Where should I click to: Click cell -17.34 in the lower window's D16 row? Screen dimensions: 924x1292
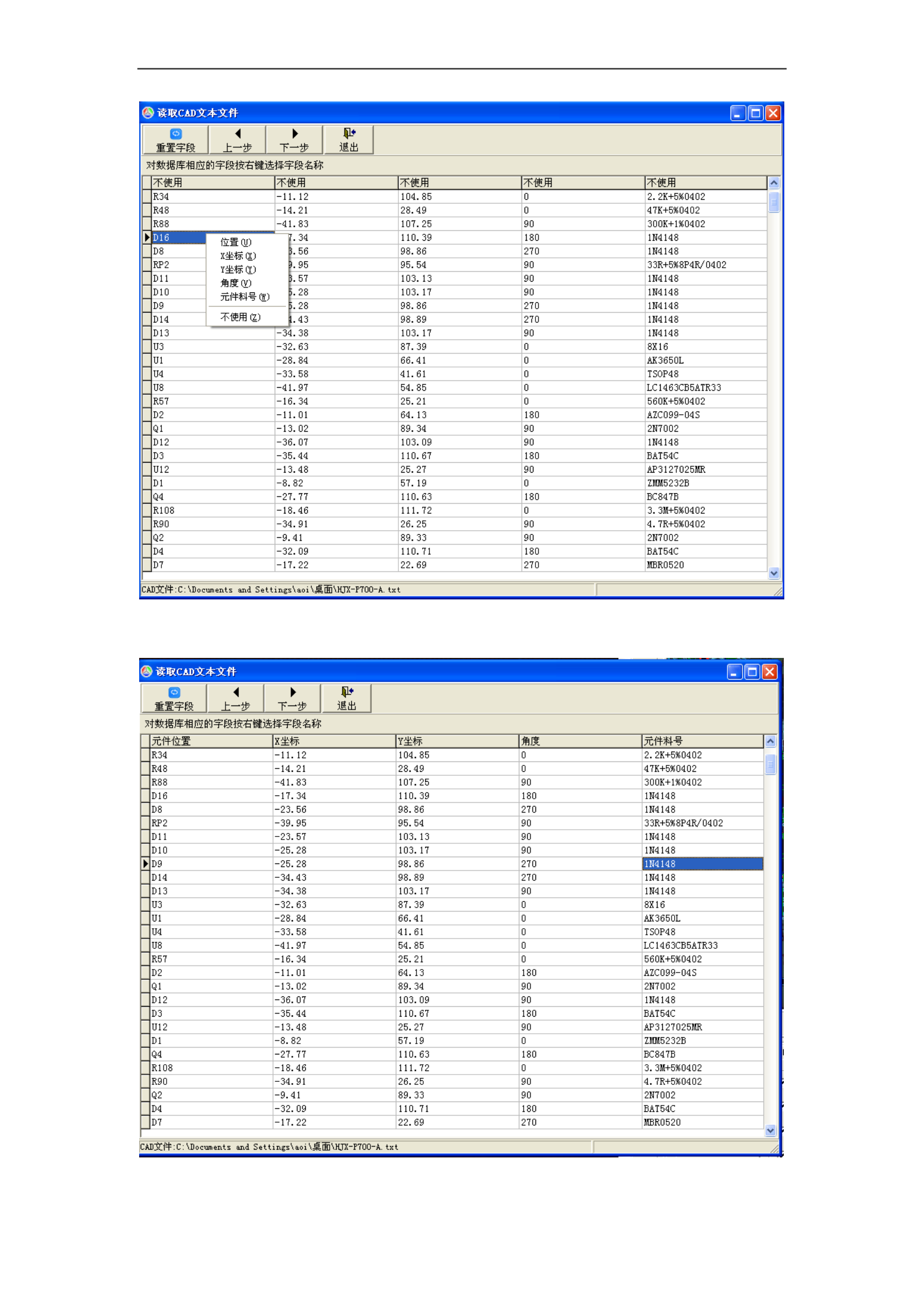(335, 796)
